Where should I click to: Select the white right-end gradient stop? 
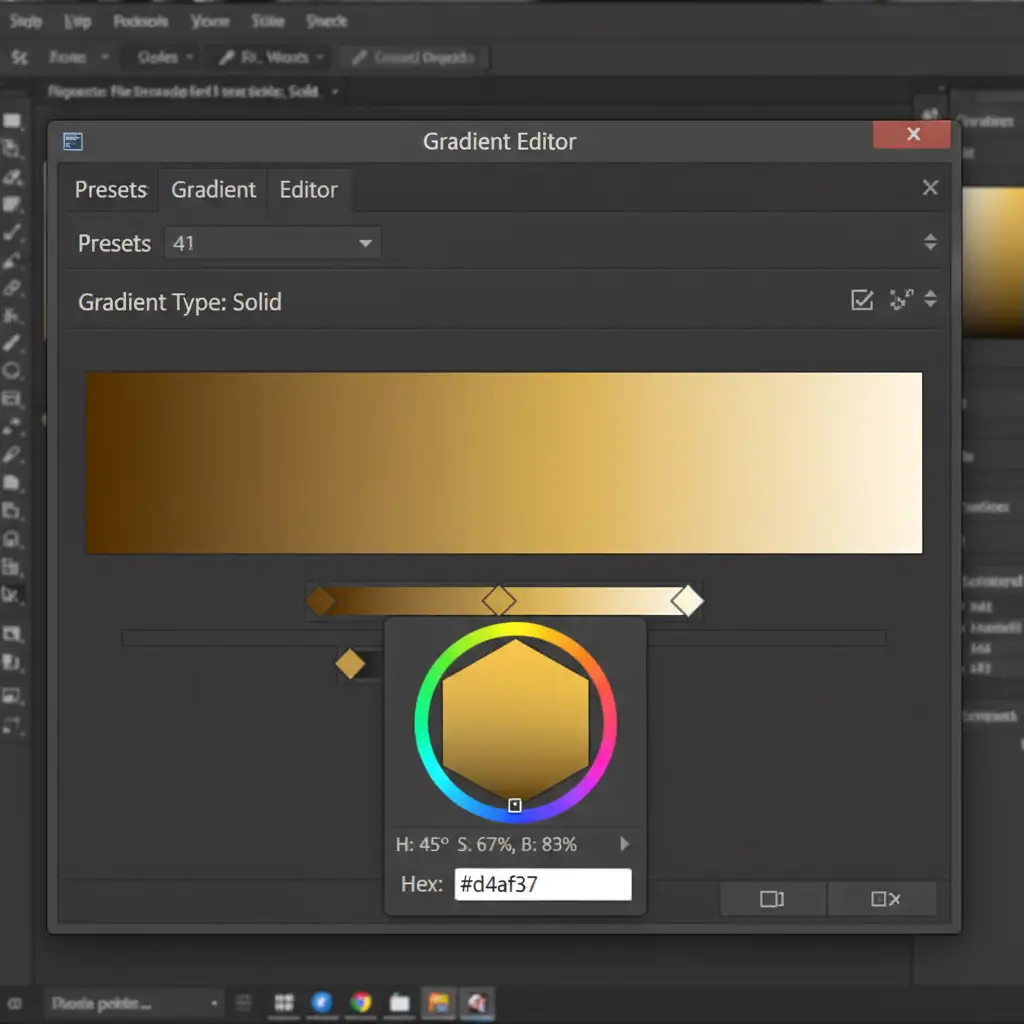coord(687,601)
